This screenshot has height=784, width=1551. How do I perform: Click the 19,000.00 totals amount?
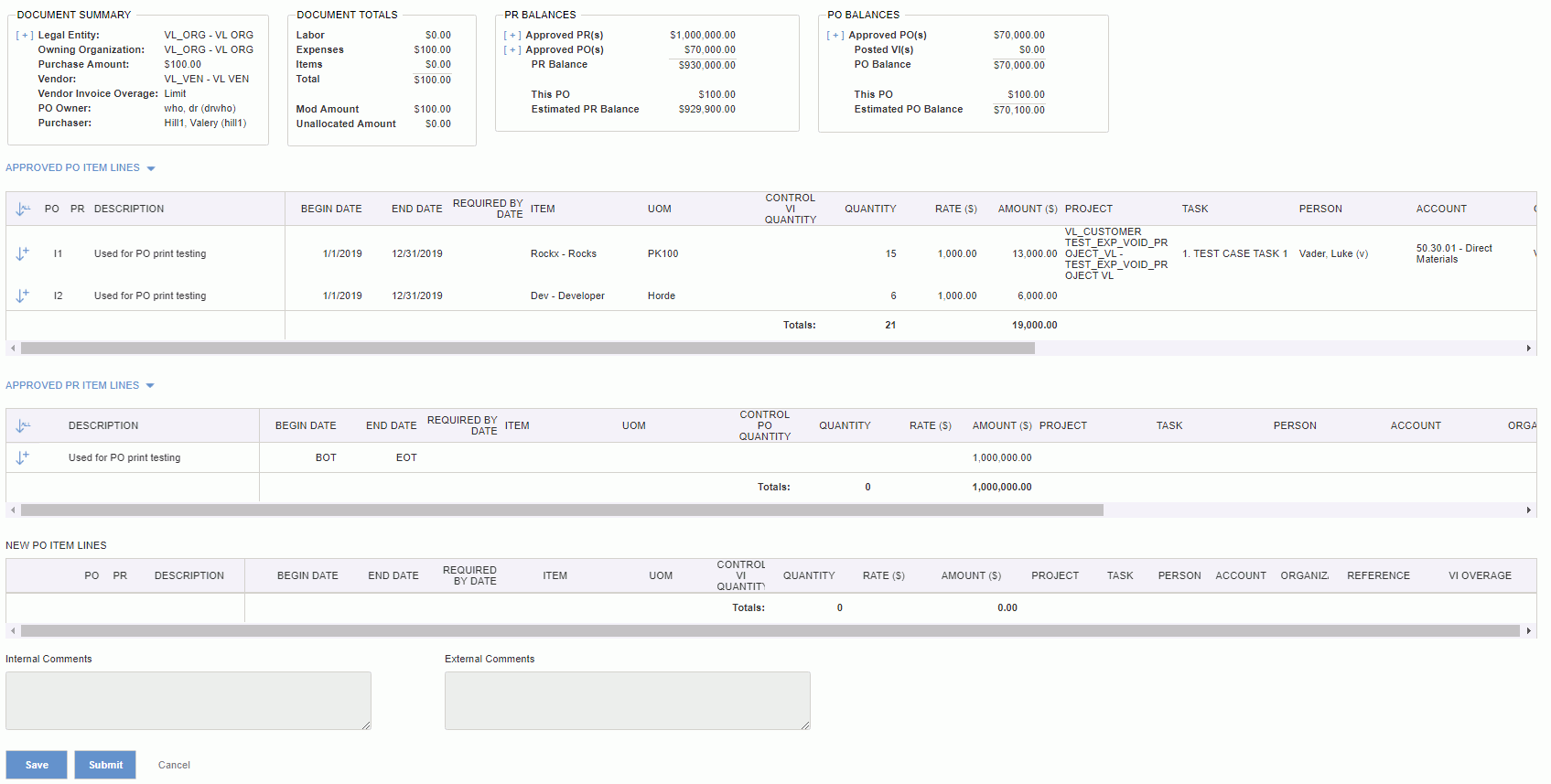pyautogui.click(x=1035, y=326)
